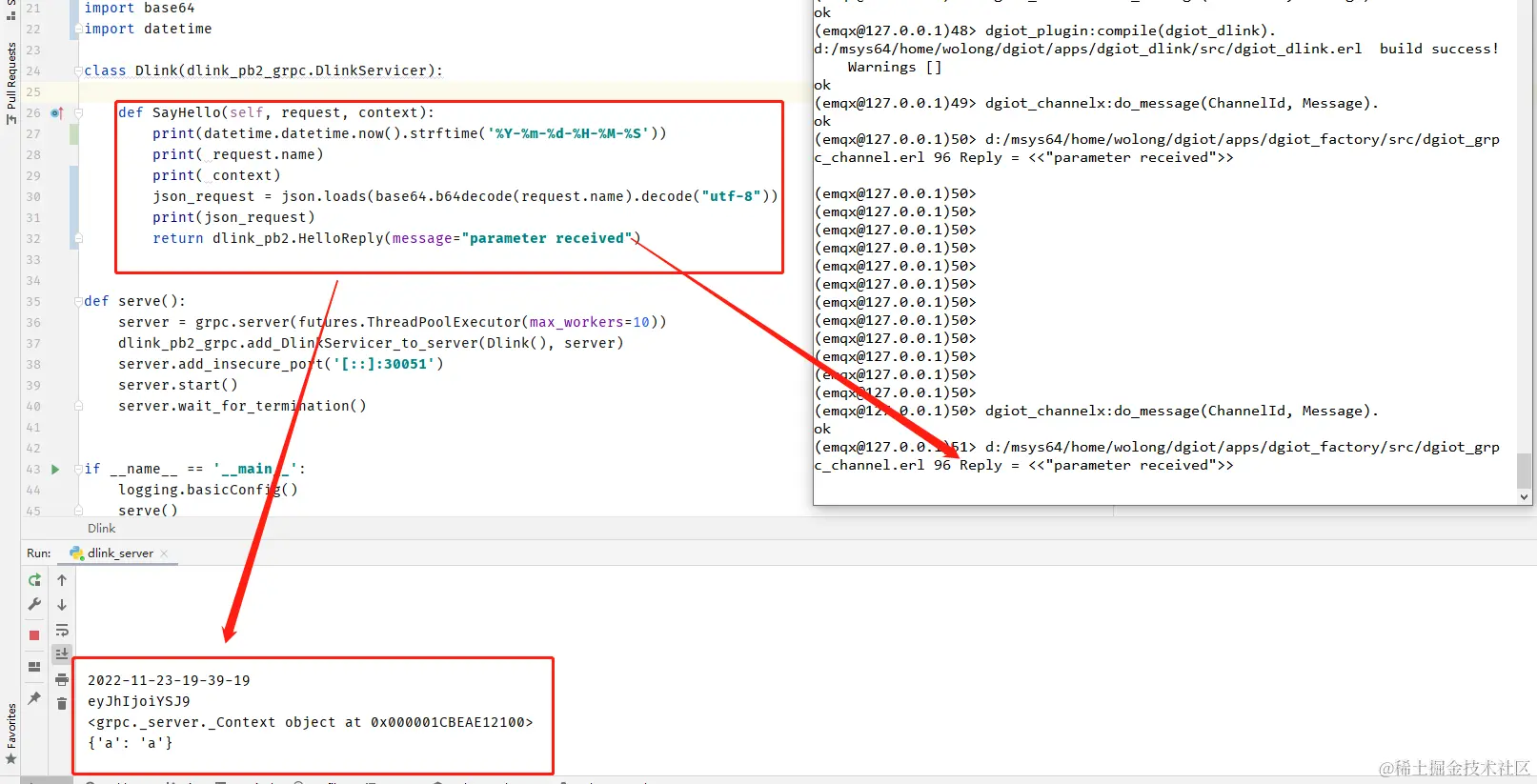Clear all Run console output
The width and height of the screenshot is (1537, 784).
62,704
